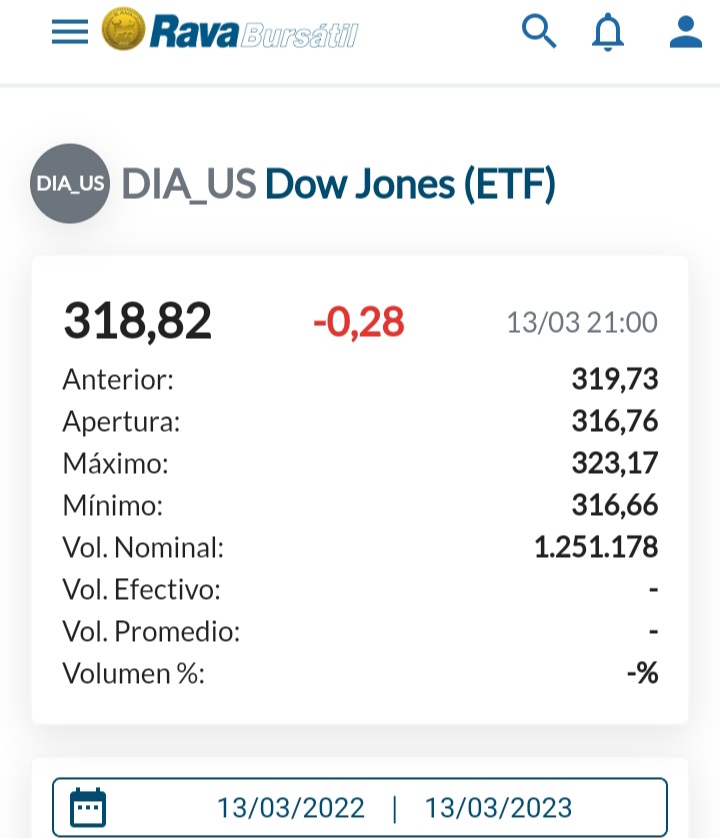This screenshot has height=838, width=720.
Task: Click the gold coin Rava logo
Action: 124,31
